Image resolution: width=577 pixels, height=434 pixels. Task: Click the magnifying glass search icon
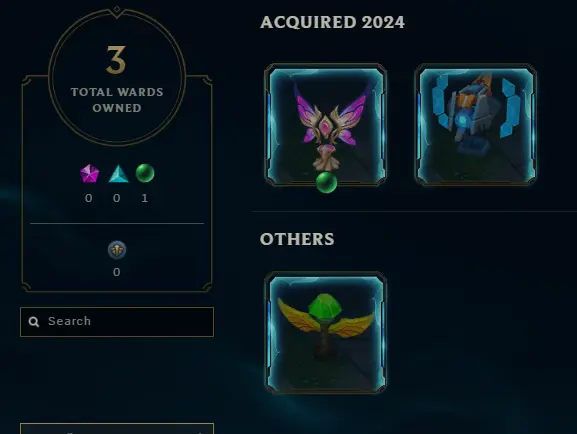pyautogui.click(x=34, y=322)
